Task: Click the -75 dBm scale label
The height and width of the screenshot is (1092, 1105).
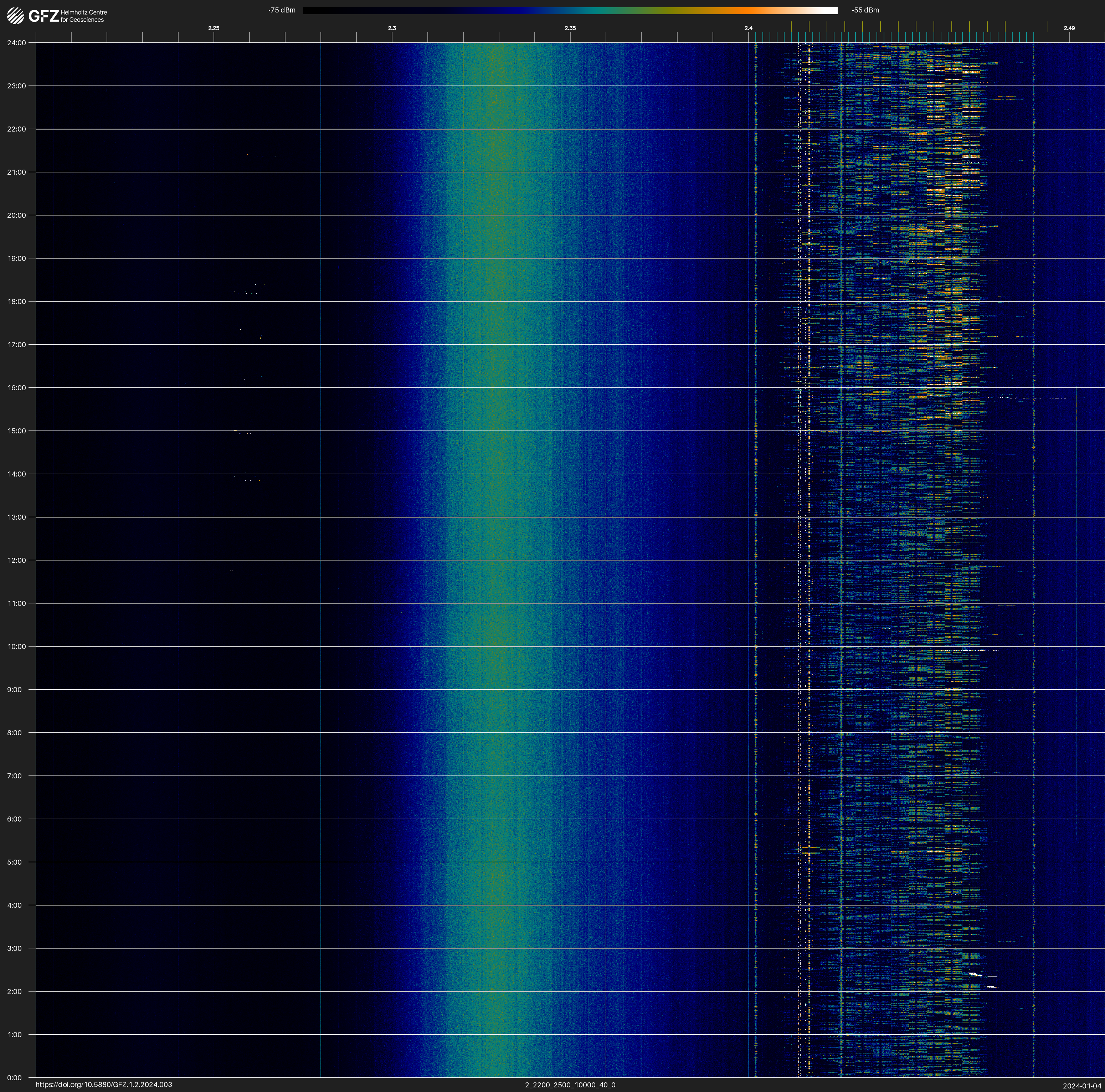Action: pos(281,10)
